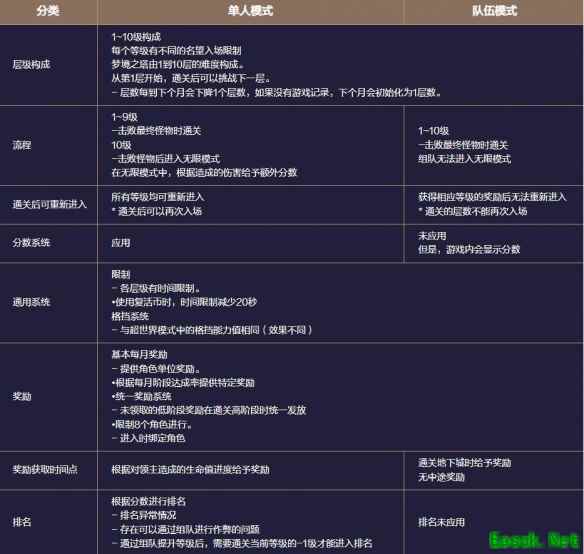Screen dimensions: 584x554
Task: Click the 分类 column header
Action: point(48,10)
